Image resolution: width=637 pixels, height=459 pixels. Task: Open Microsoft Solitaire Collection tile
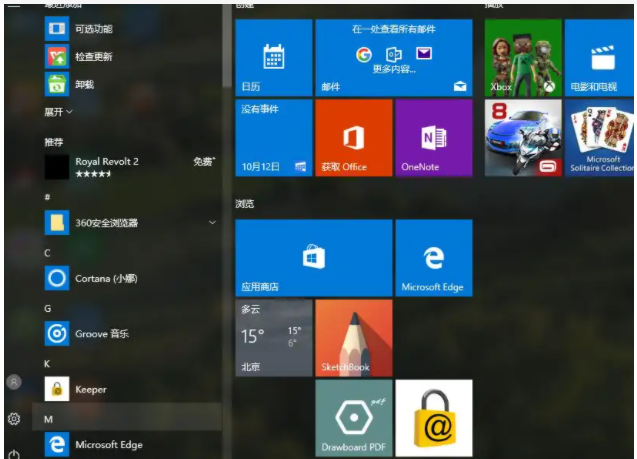[x=599, y=138]
